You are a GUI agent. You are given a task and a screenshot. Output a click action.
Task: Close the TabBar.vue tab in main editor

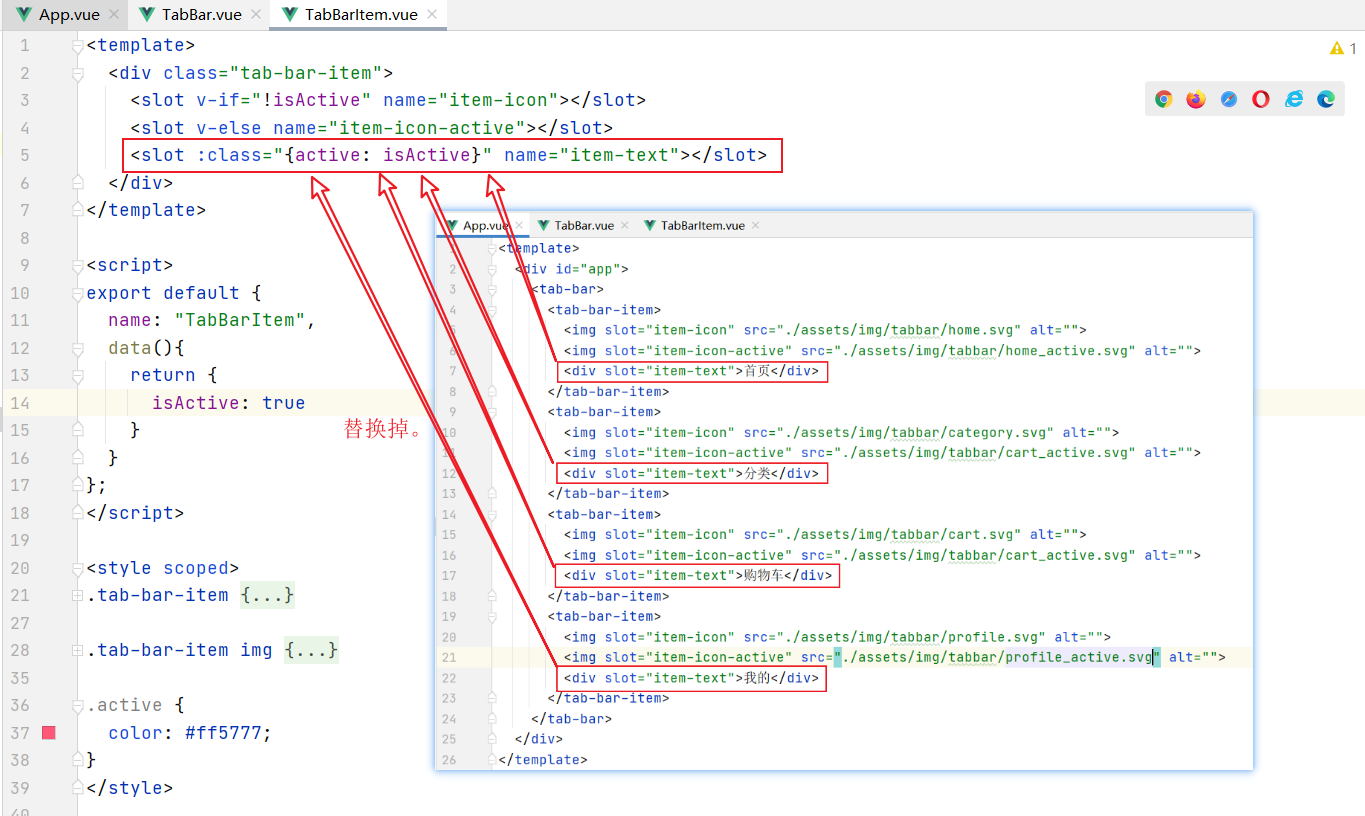pyautogui.click(x=255, y=15)
